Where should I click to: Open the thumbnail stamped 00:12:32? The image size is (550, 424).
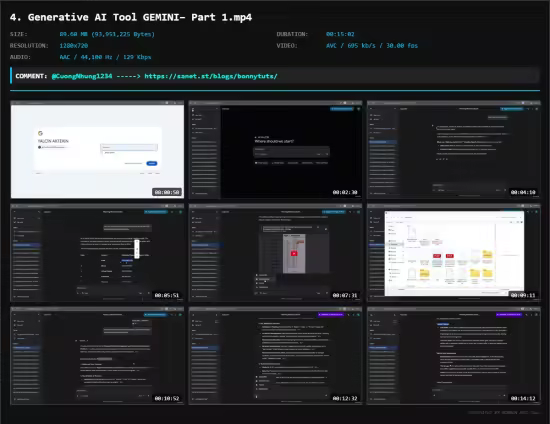(275, 356)
